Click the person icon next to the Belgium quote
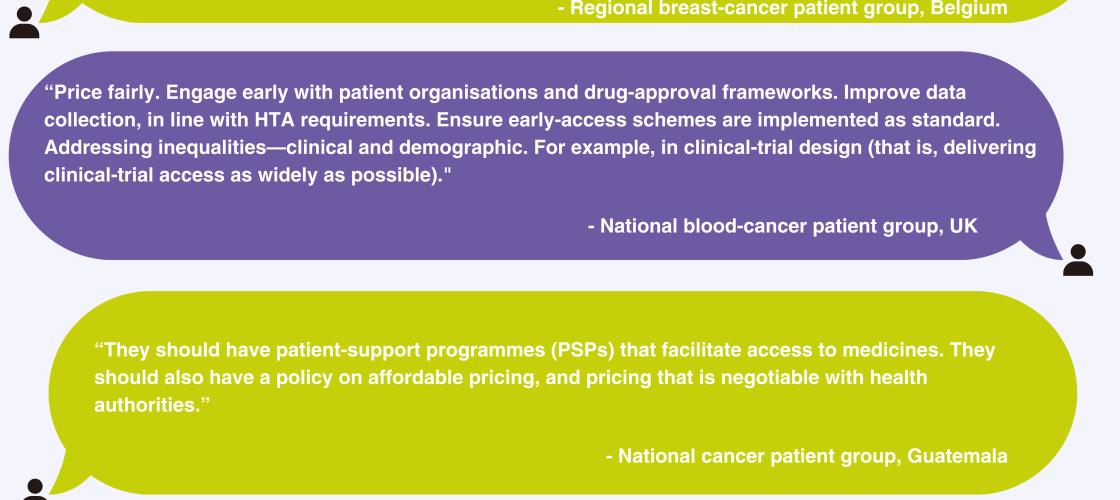The width and height of the screenshot is (1120, 500). [24, 22]
